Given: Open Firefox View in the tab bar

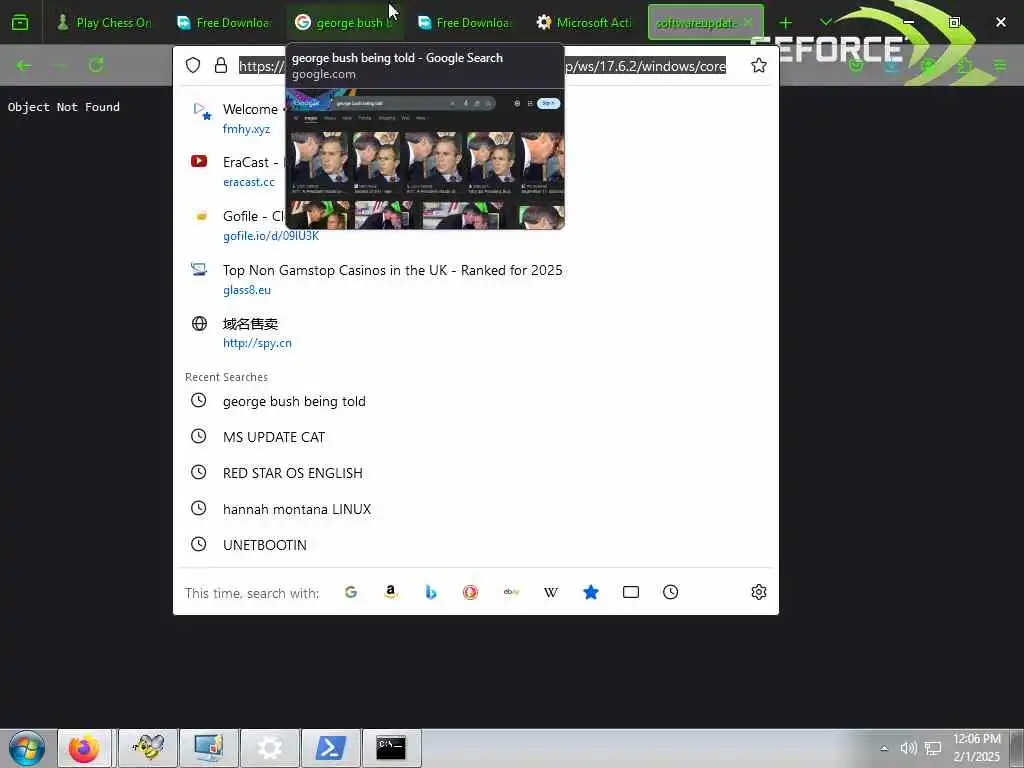Looking at the screenshot, I should tap(20, 23).
